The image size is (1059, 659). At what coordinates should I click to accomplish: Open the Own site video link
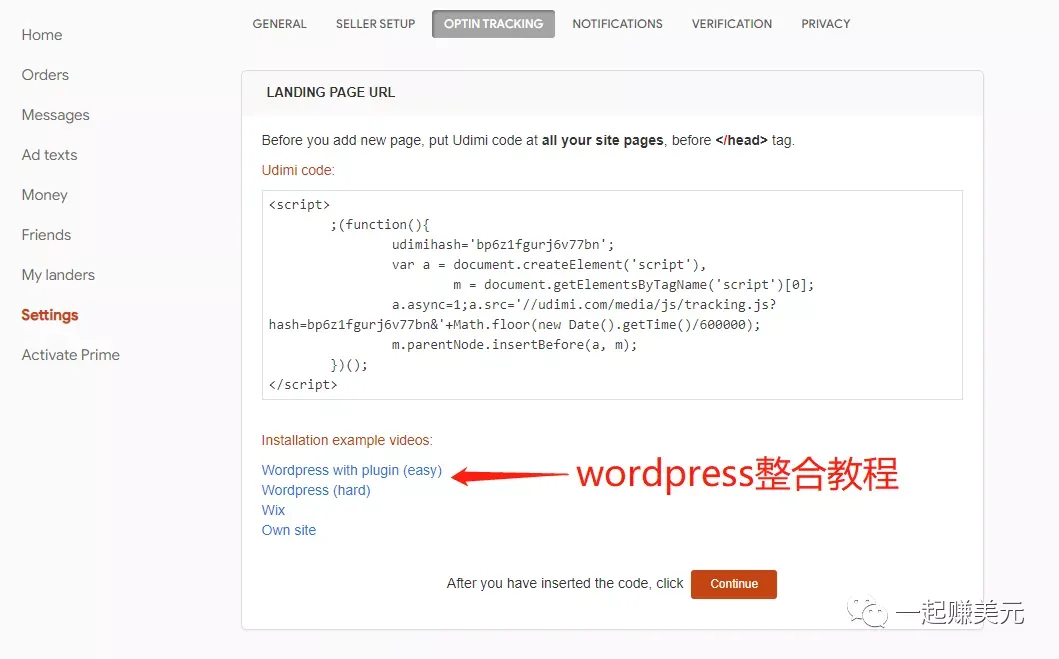point(289,530)
